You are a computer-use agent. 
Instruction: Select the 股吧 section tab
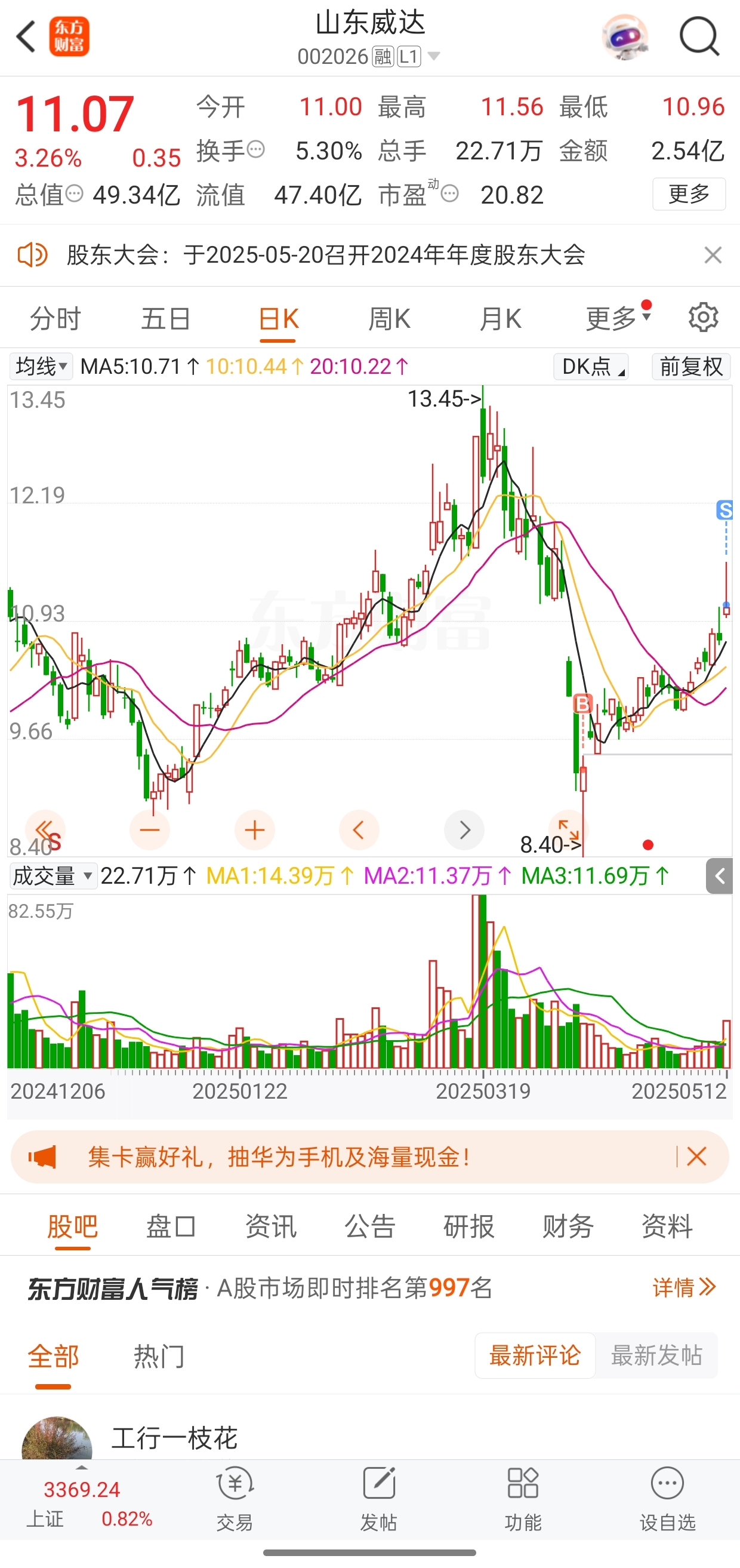tap(72, 1226)
